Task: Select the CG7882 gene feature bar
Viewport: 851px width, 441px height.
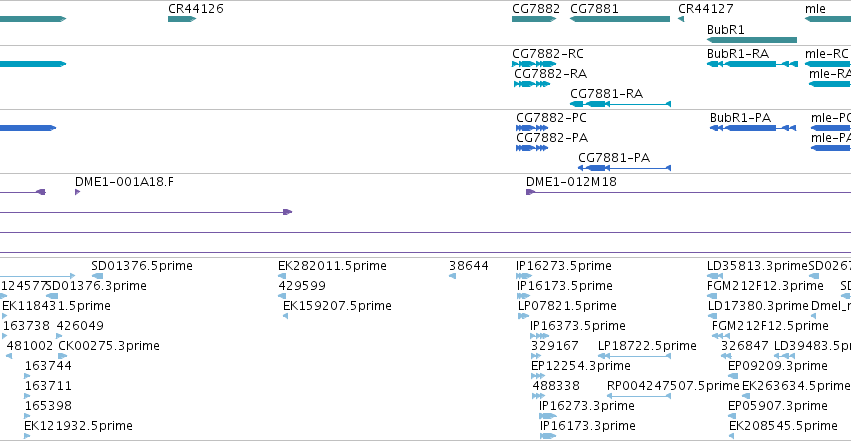Action: click(x=534, y=19)
